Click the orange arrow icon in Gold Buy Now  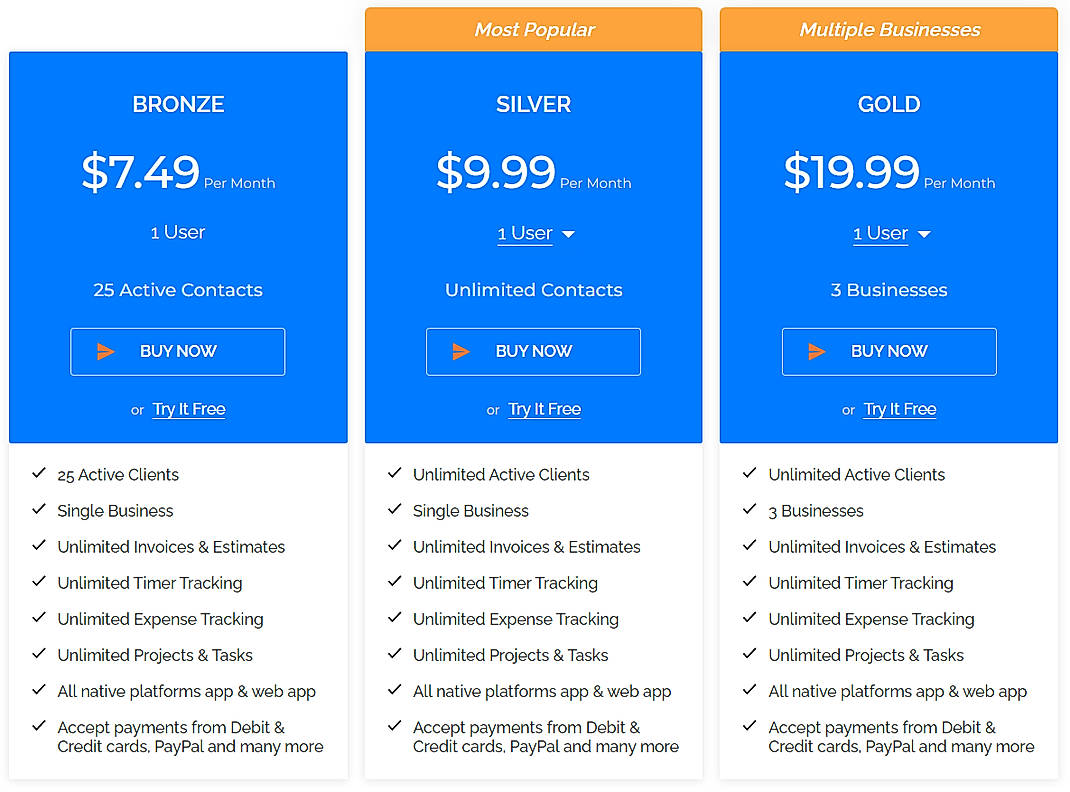pos(815,351)
